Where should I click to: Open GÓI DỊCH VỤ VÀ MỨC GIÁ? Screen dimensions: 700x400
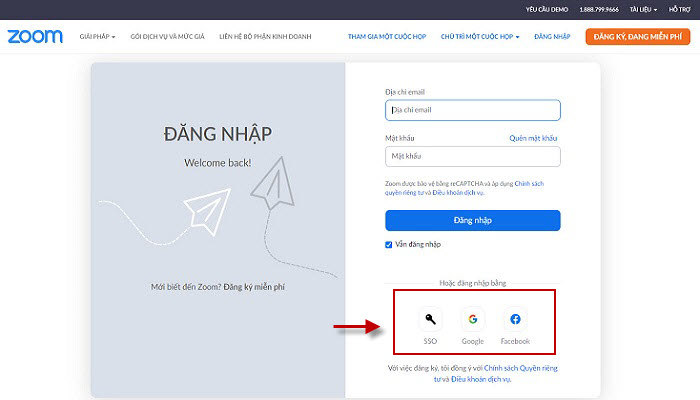click(x=167, y=37)
